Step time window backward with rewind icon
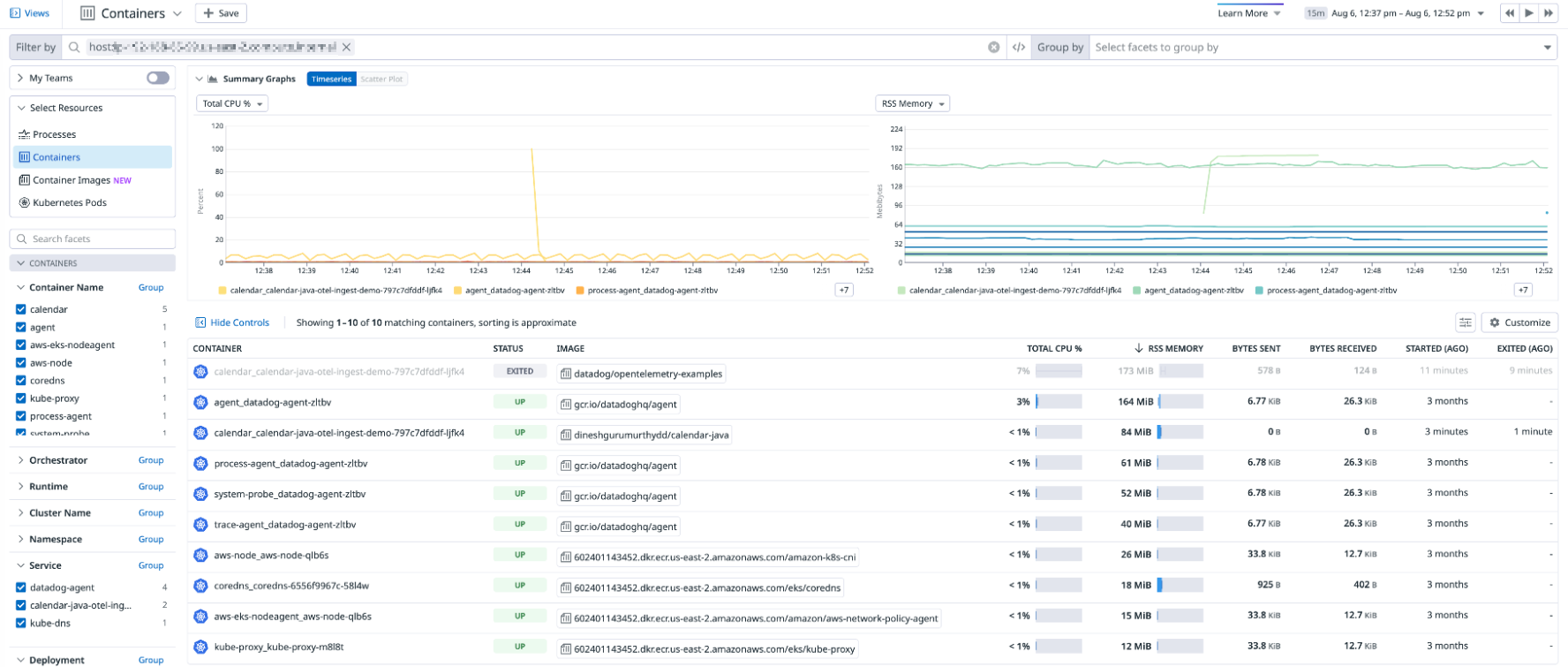The width and height of the screenshot is (1568, 667). click(x=1510, y=13)
